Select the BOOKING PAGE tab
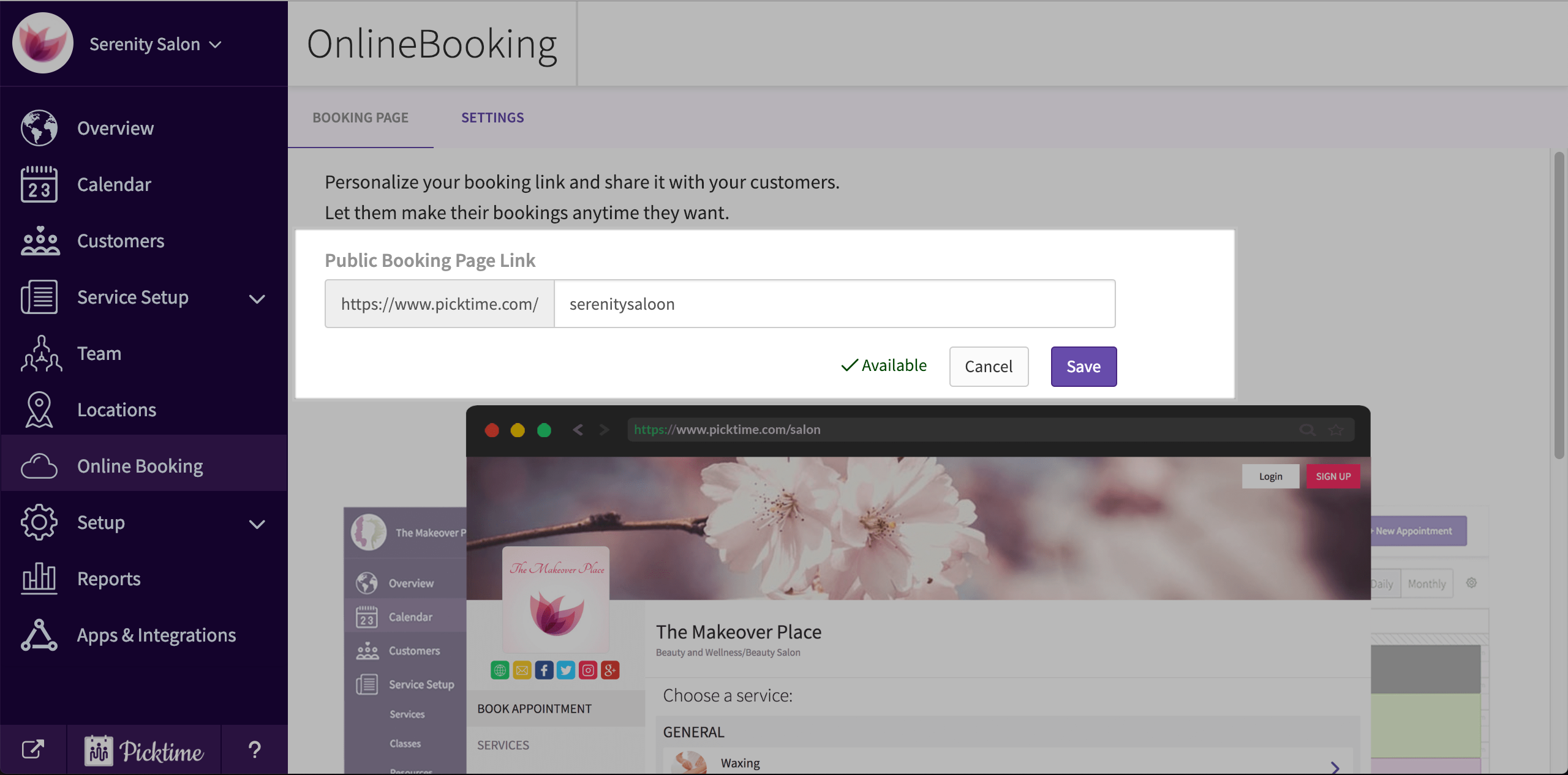 point(360,118)
